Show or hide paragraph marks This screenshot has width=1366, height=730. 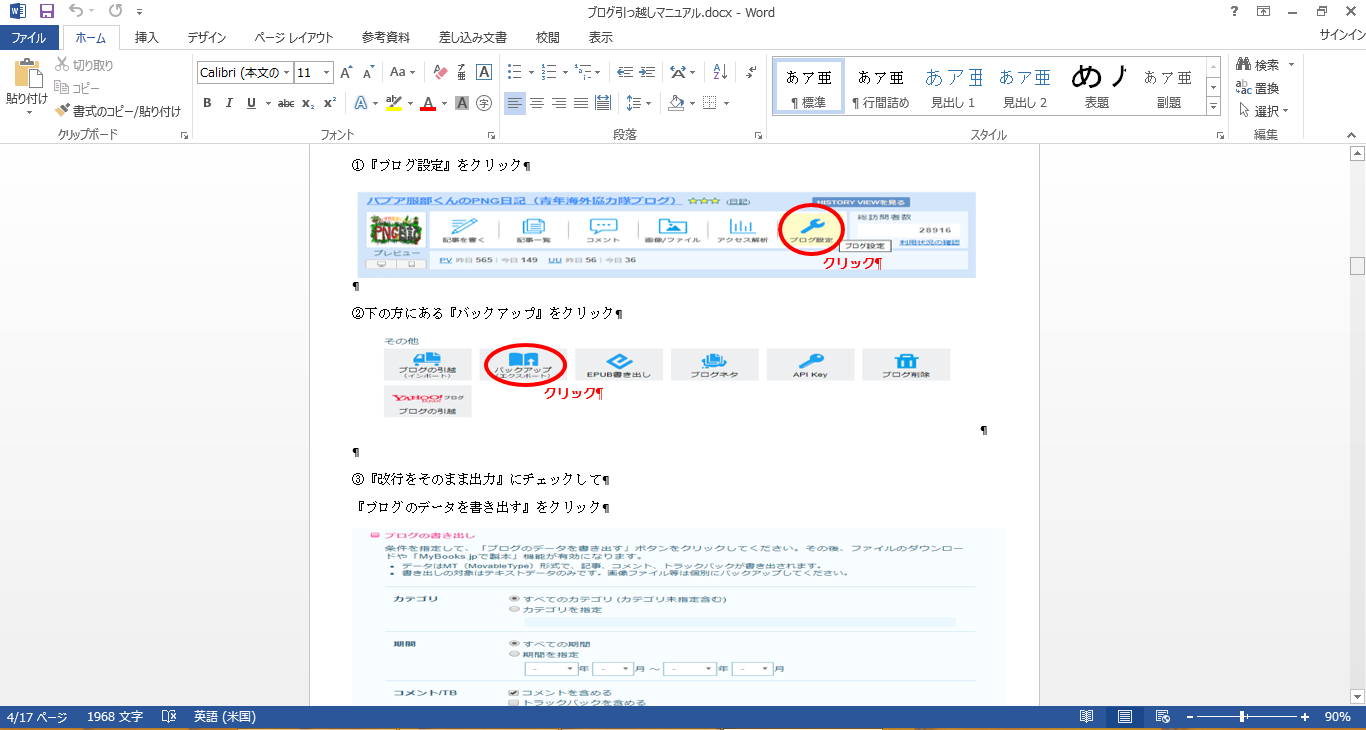click(749, 72)
